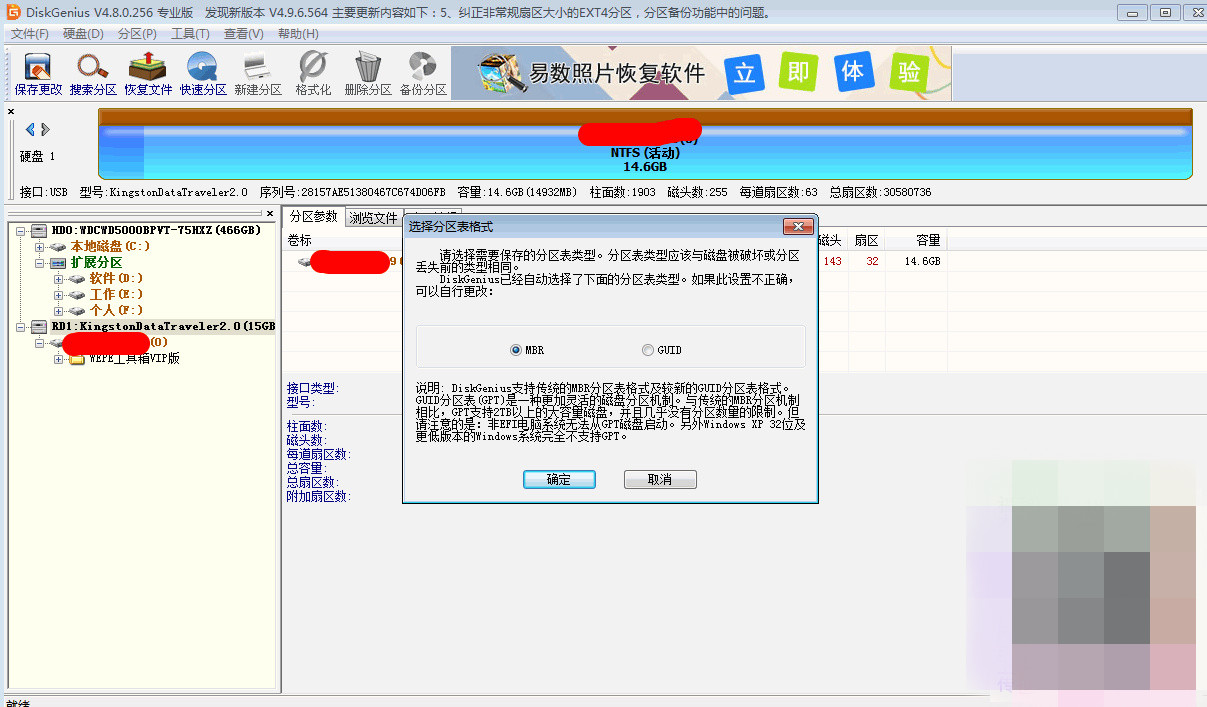Select the 软件 (D:) tree item

pos(116,278)
